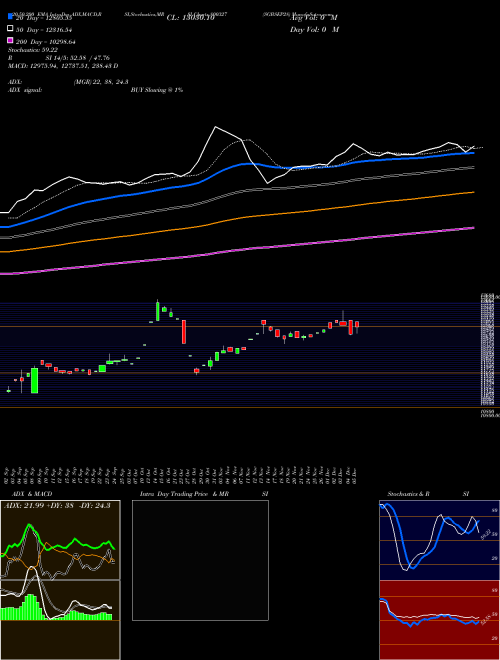
Task: Click the Stochastics & RSI panel title
Action: 428,494
